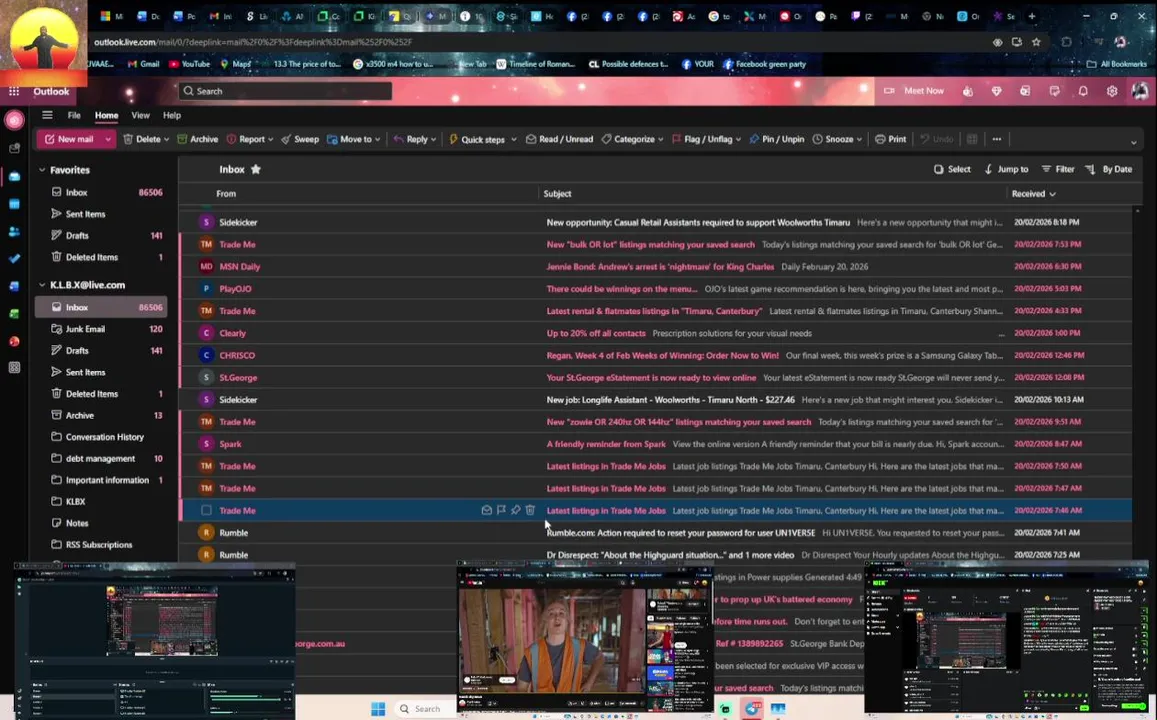
Task: Click the premium diamond icon in header
Action: click(x=996, y=91)
